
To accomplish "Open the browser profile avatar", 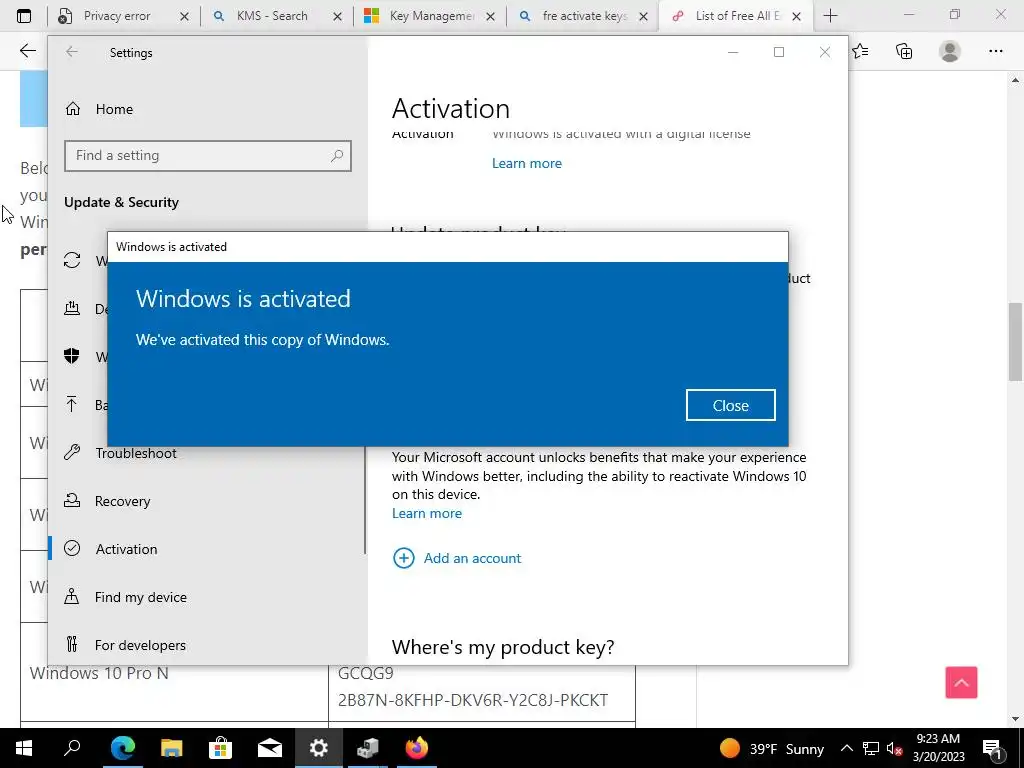I will [x=950, y=51].
